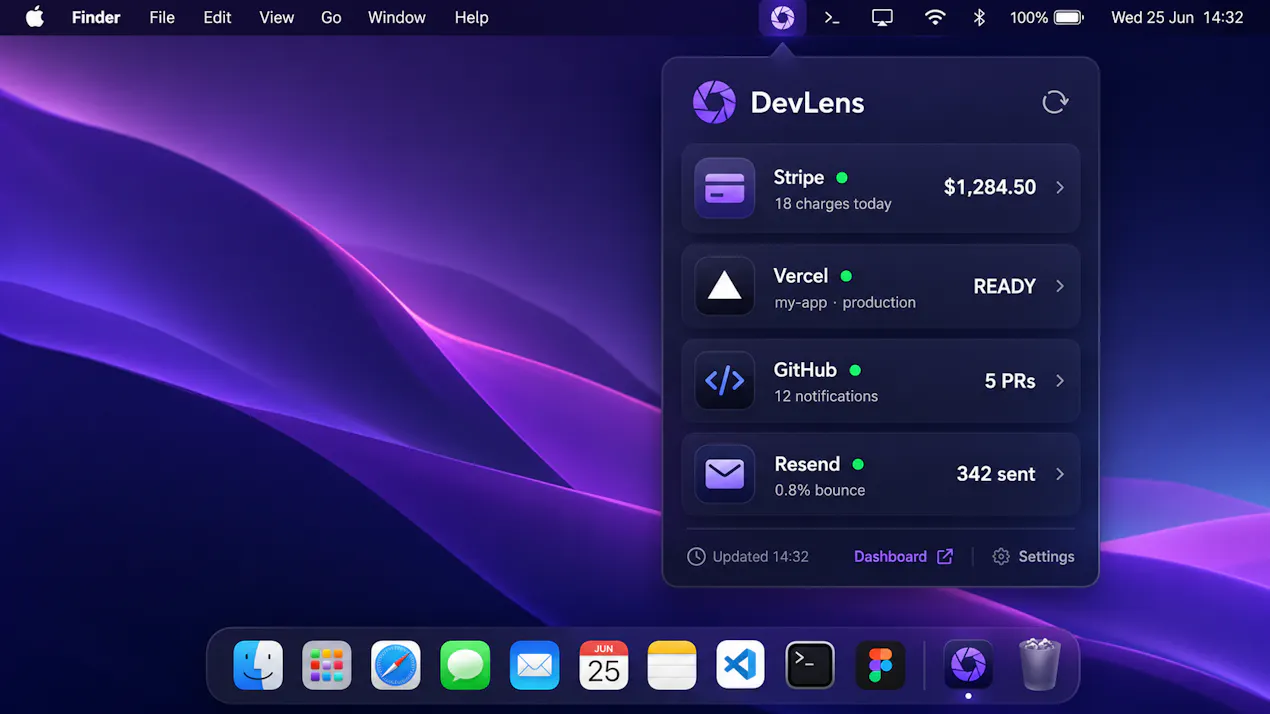Click the green status dot beside Stripe
The height and width of the screenshot is (714, 1270).
842,178
